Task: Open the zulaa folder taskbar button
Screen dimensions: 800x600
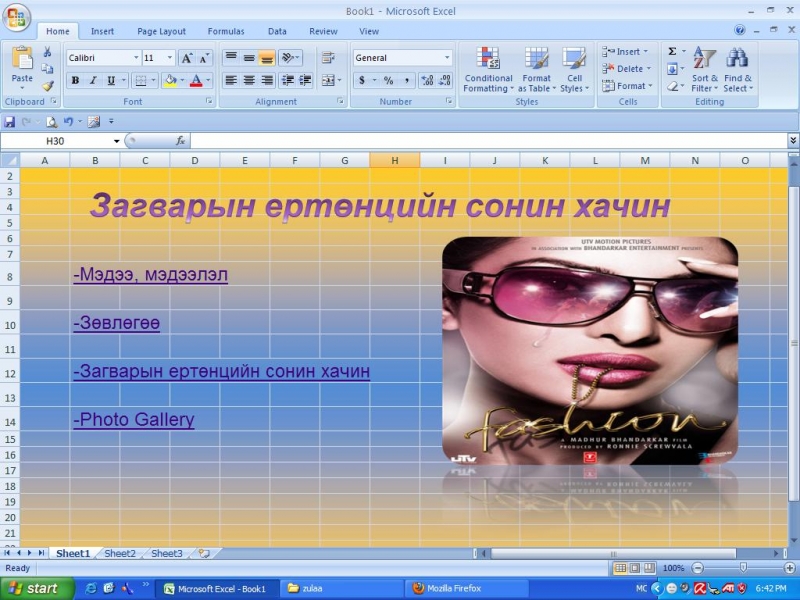Action: coord(342,589)
